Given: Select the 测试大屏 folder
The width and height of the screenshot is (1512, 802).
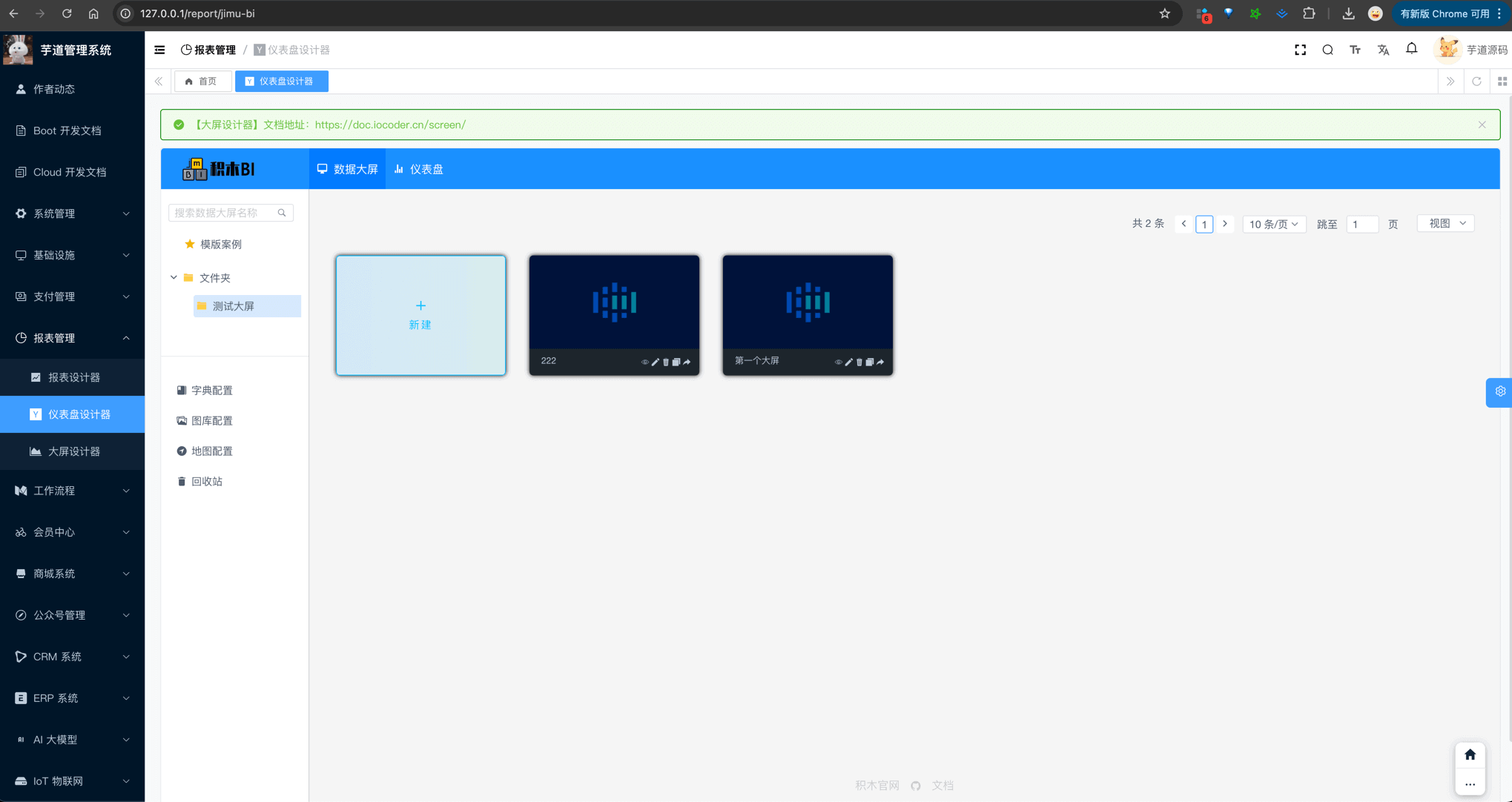Looking at the screenshot, I should (x=234, y=306).
